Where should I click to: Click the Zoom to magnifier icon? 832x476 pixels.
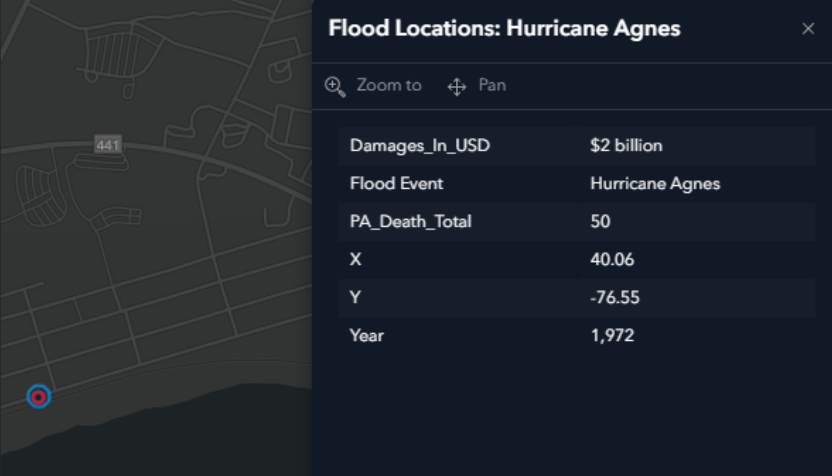[x=335, y=86]
